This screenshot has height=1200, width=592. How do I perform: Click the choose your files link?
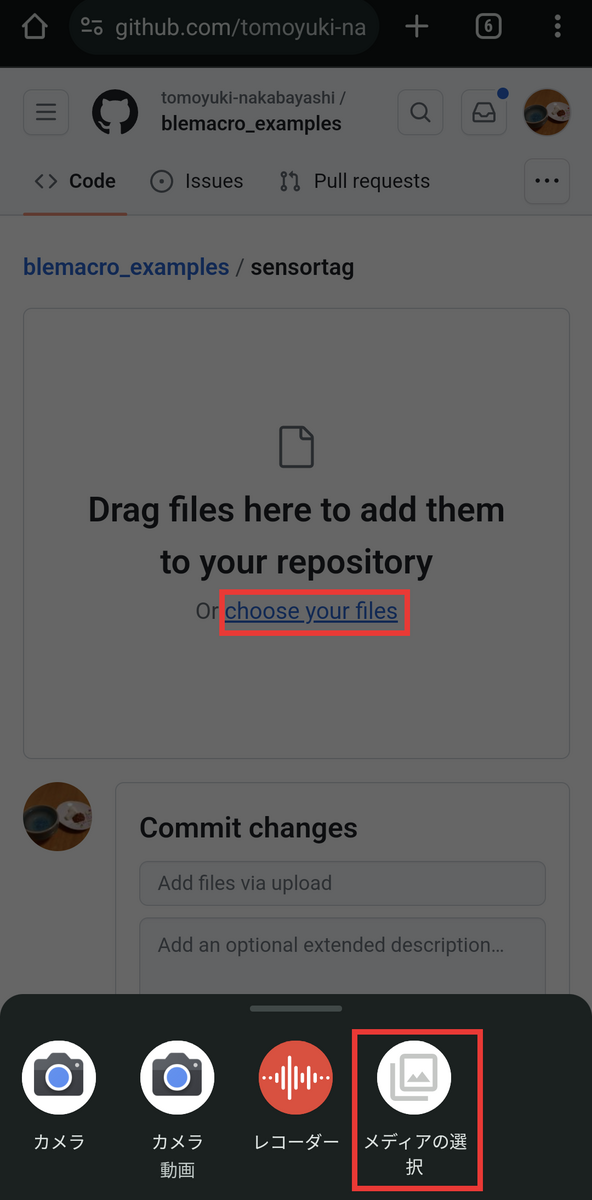311,611
